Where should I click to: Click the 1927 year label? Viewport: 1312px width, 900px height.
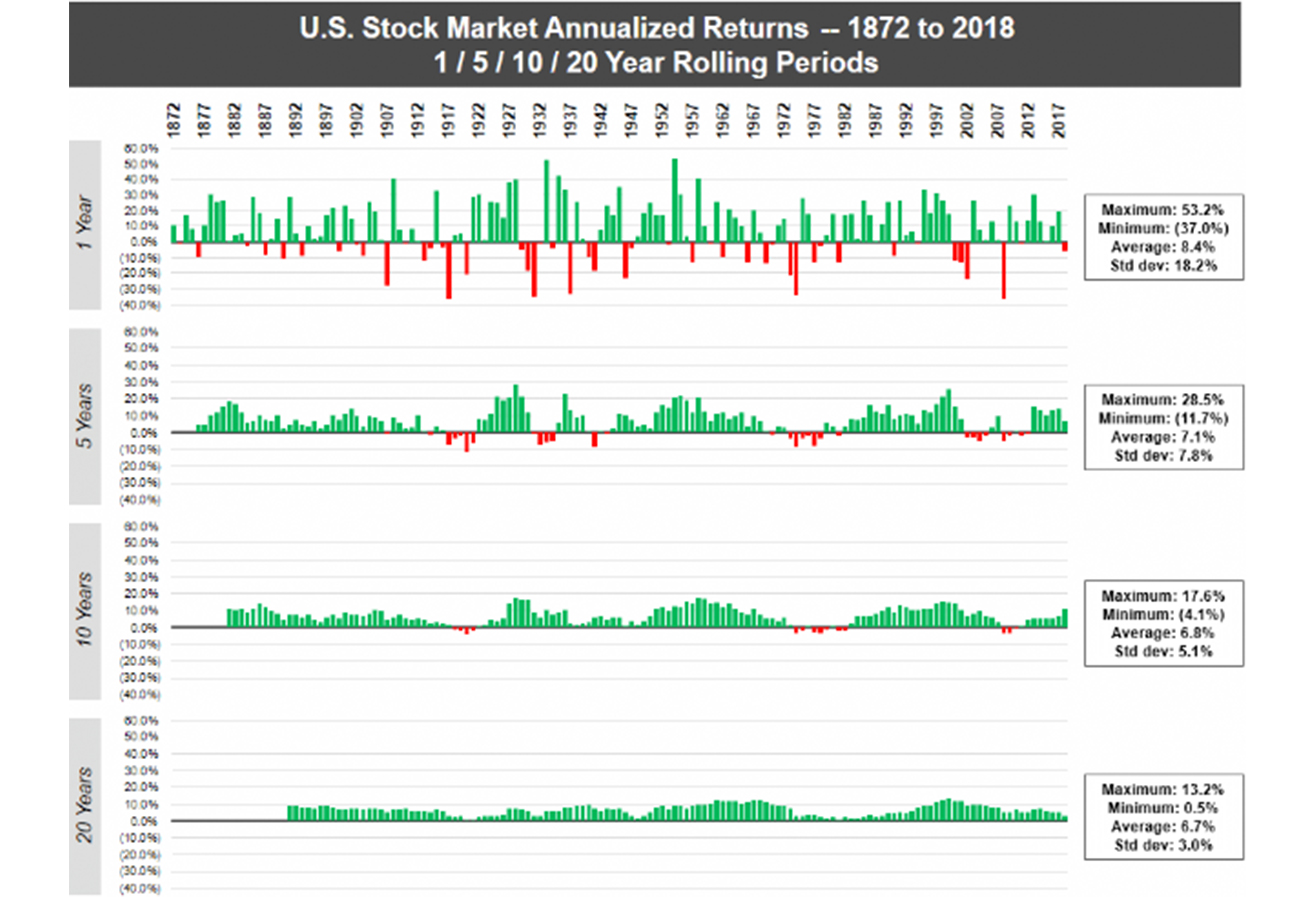(510, 119)
